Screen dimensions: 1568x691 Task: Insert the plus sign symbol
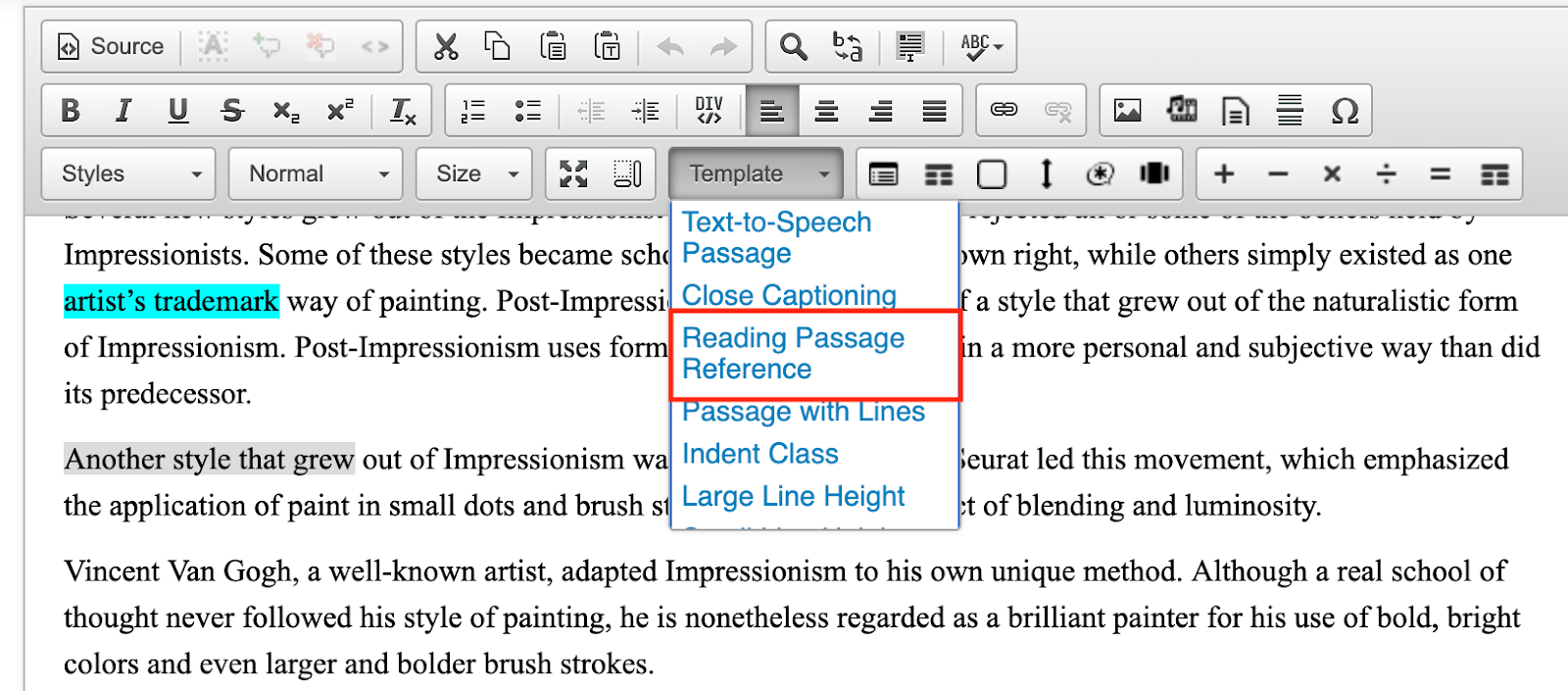click(1223, 173)
